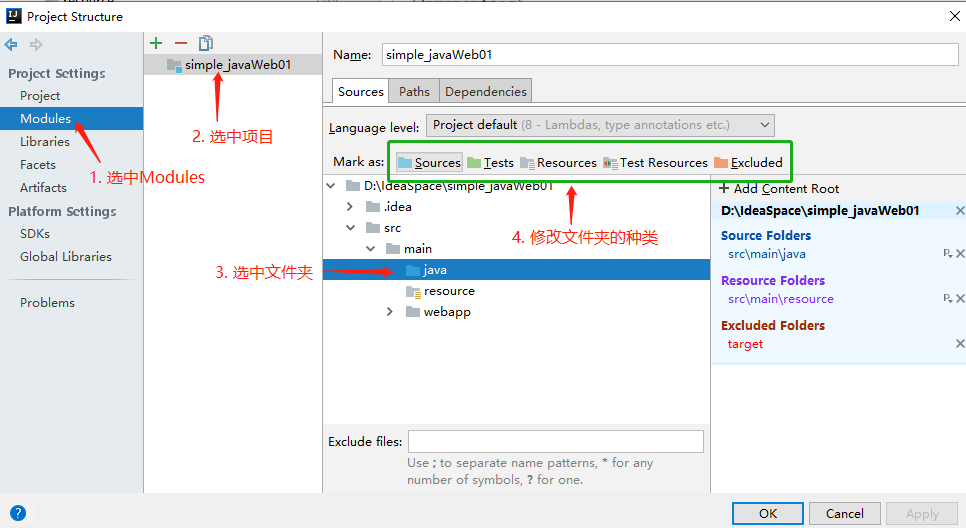Image resolution: width=966 pixels, height=528 pixels.
Task: Switch to the Dependencies tab
Action: coord(485,91)
